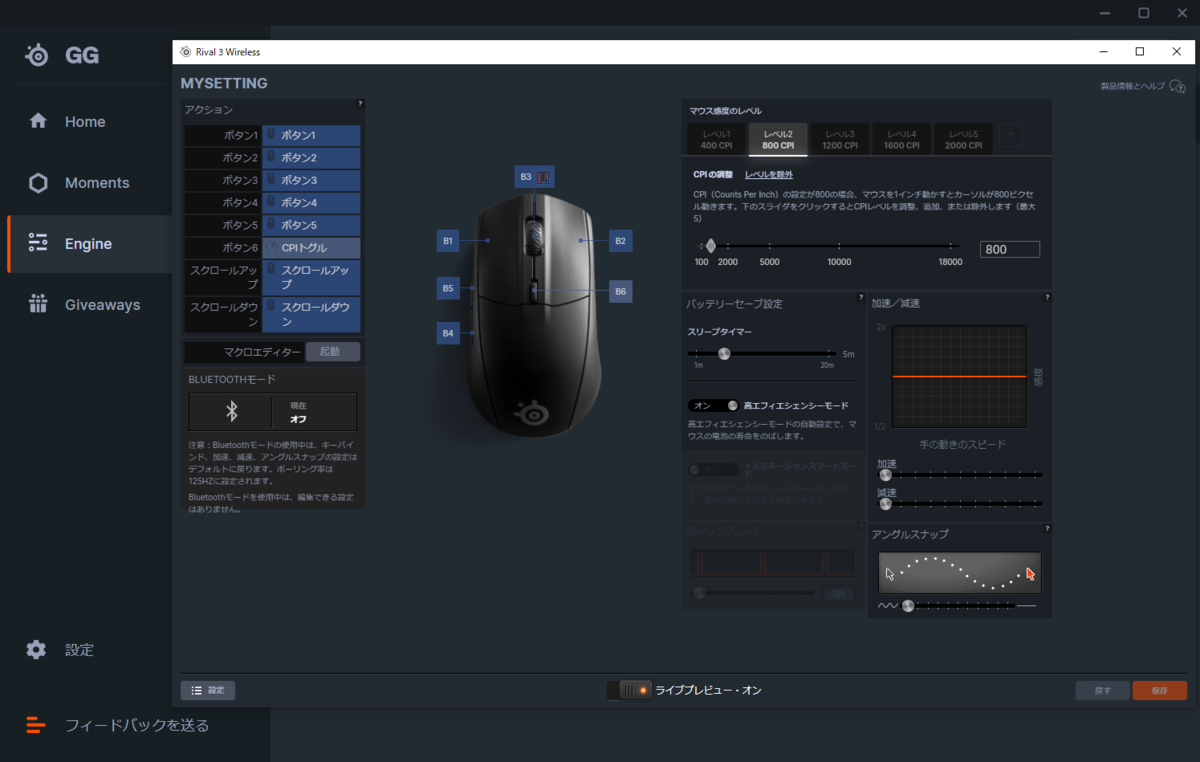Click the SteelSeries logo on the mouse
Viewport: 1200px width, 762px height.
pyautogui.click(x=530, y=411)
